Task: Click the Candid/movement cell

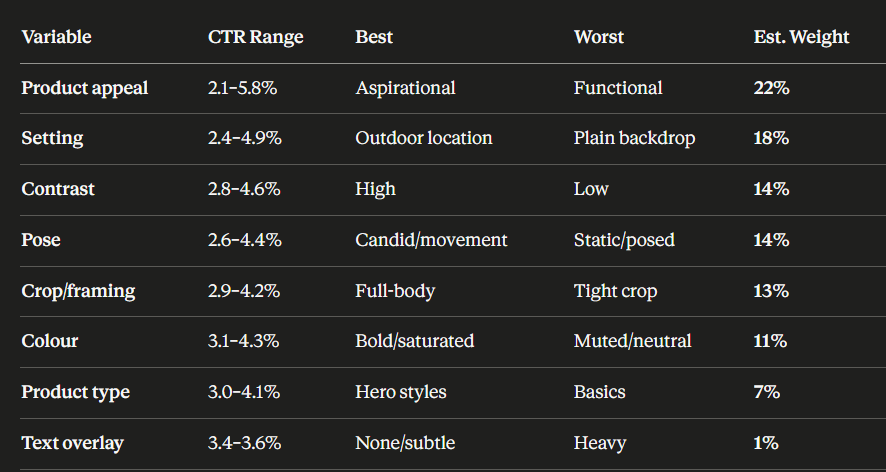Action: 431,240
